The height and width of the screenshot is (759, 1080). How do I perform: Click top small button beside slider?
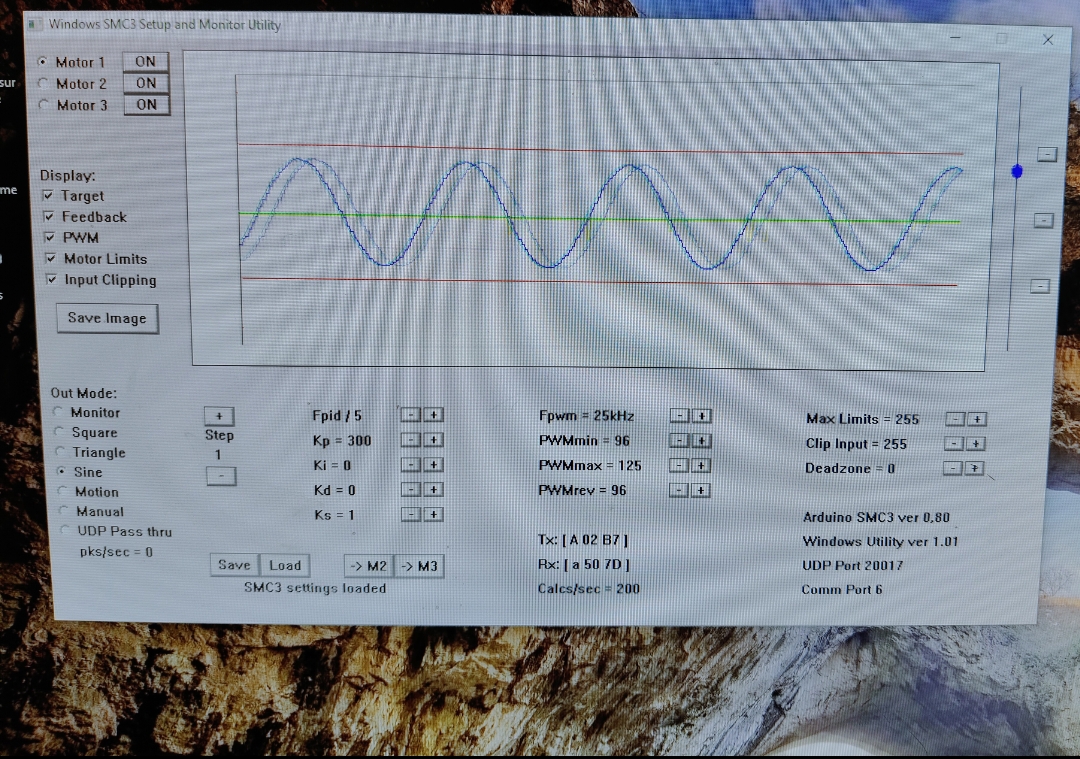point(1047,154)
